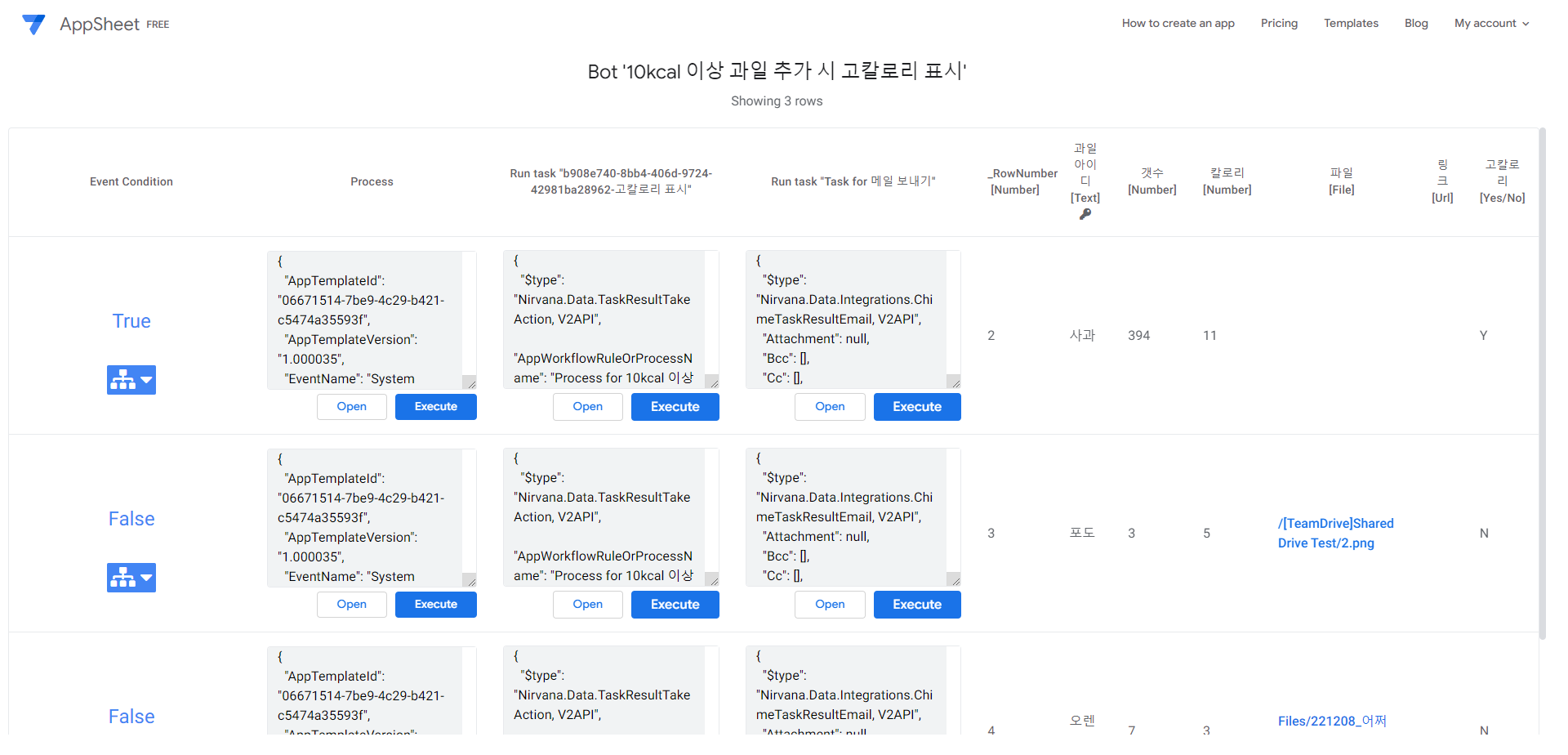This screenshot has height=755, width=1568.
Task: Execute Process in True row
Action: (436, 407)
